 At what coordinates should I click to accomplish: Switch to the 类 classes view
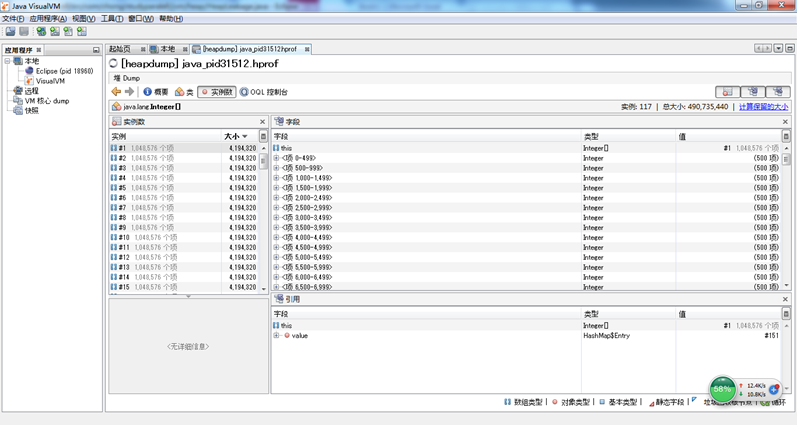[184, 92]
